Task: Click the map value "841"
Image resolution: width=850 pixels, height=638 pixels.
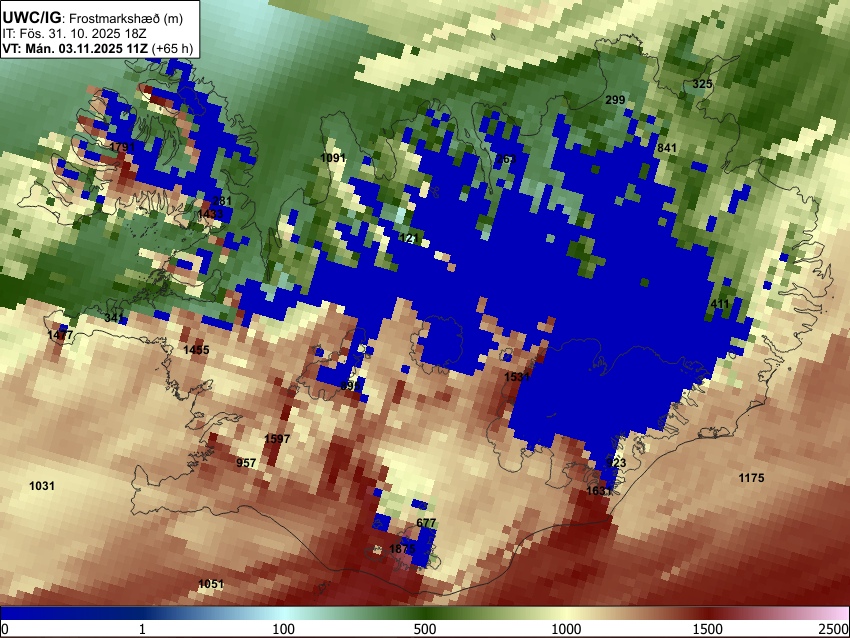Action: tap(667, 148)
